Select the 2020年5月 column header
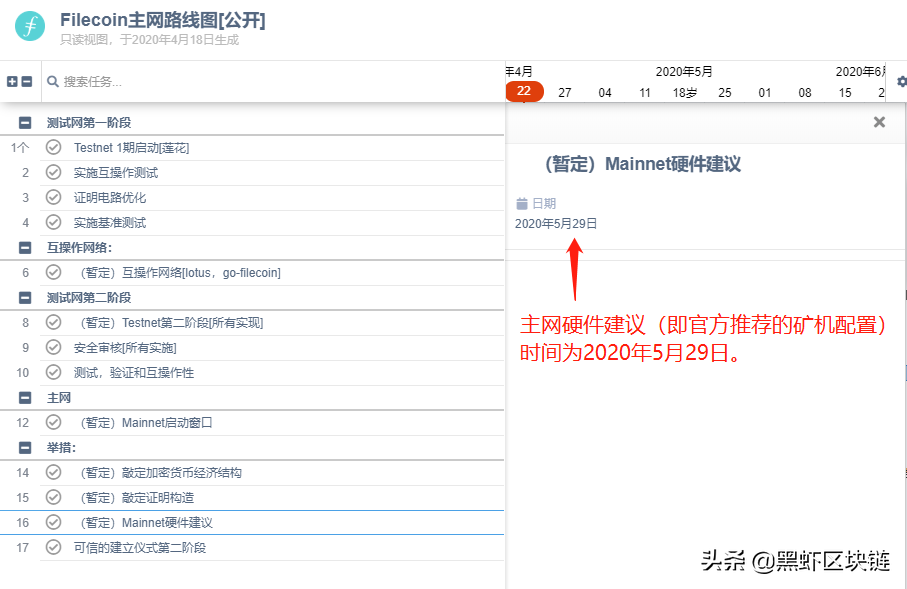Image resolution: width=907 pixels, height=589 pixels. [684, 72]
